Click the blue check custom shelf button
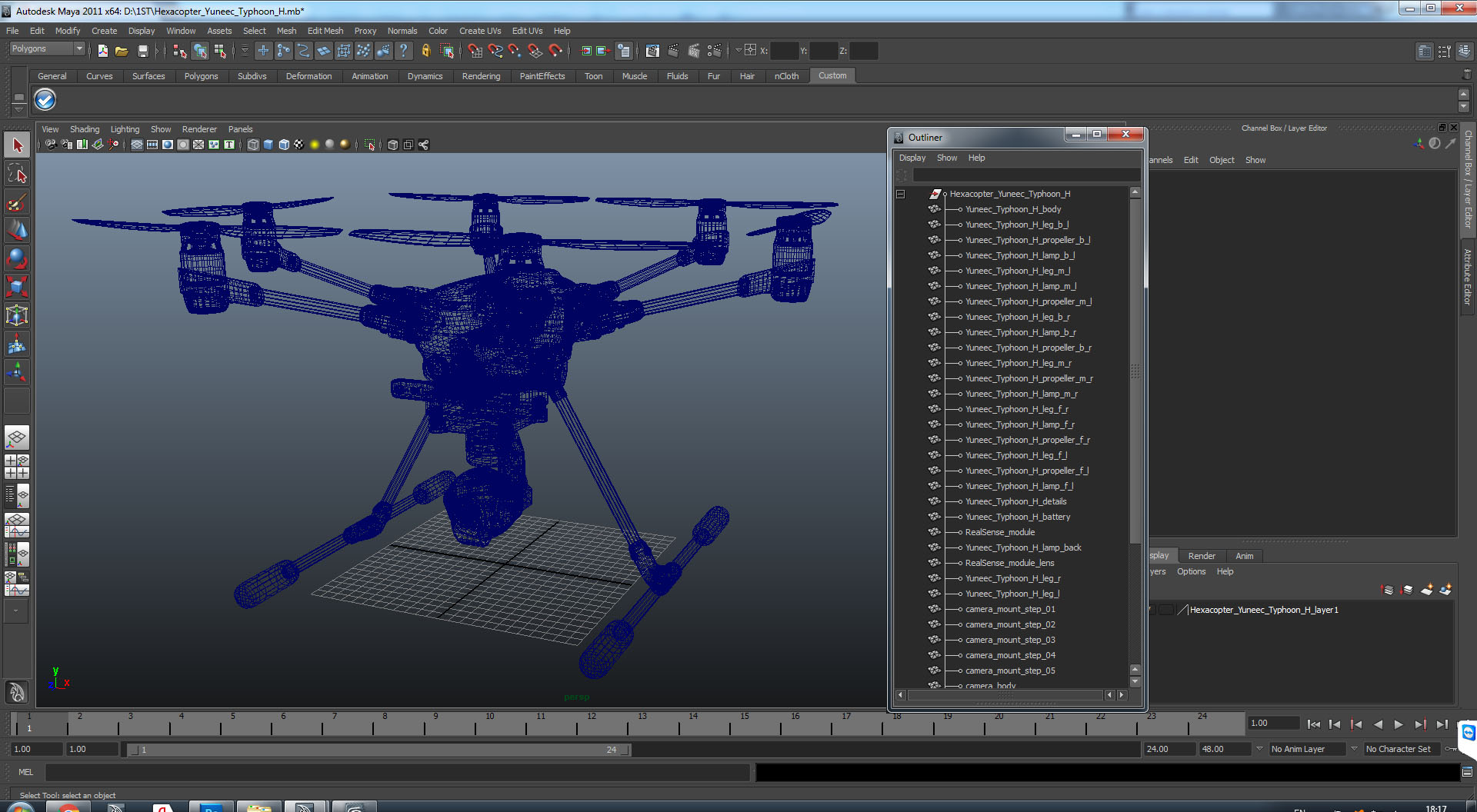The height and width of the screenshot is (812, 1477). tap(45, 100)
